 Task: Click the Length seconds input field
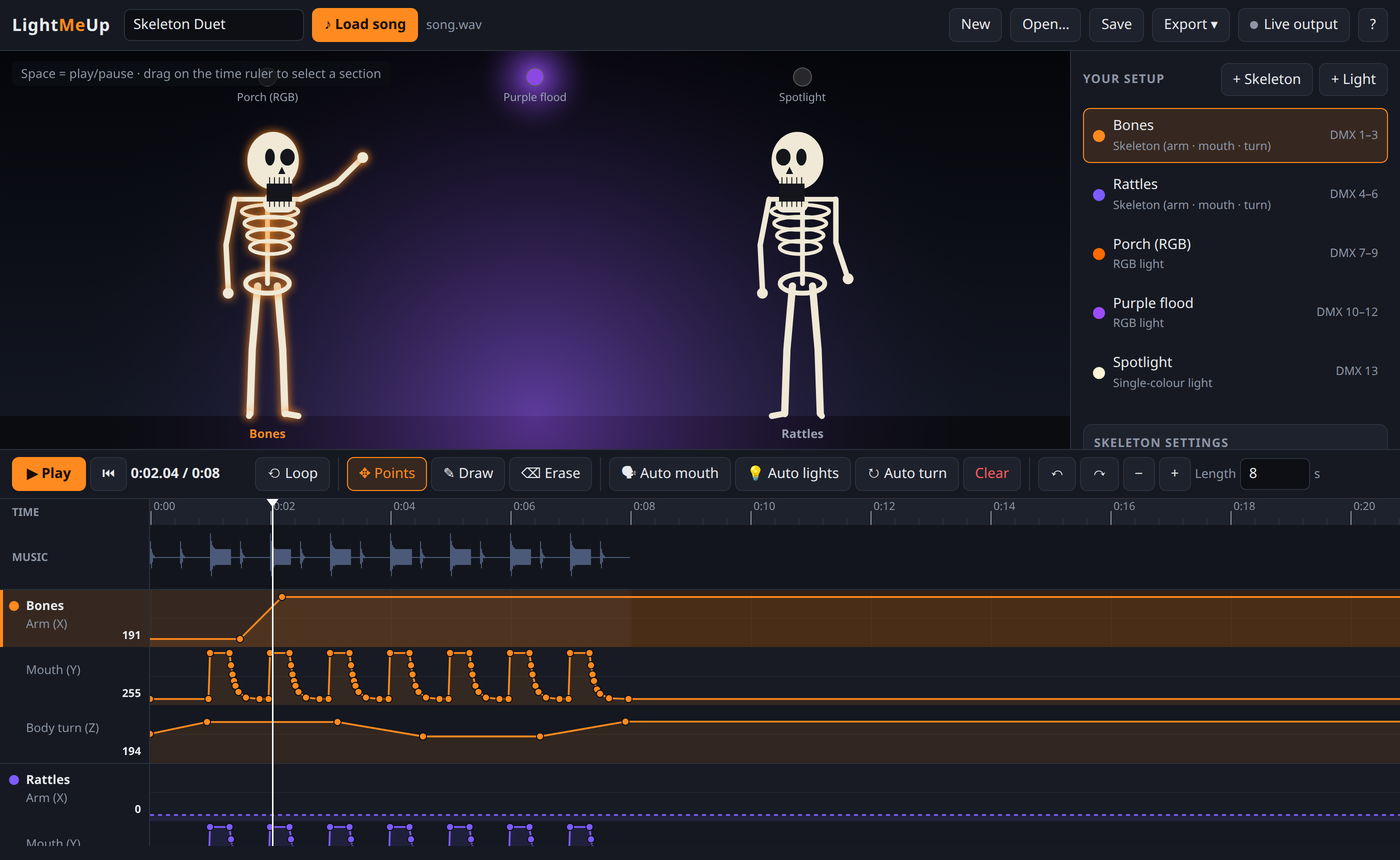tap(1275, 473)
